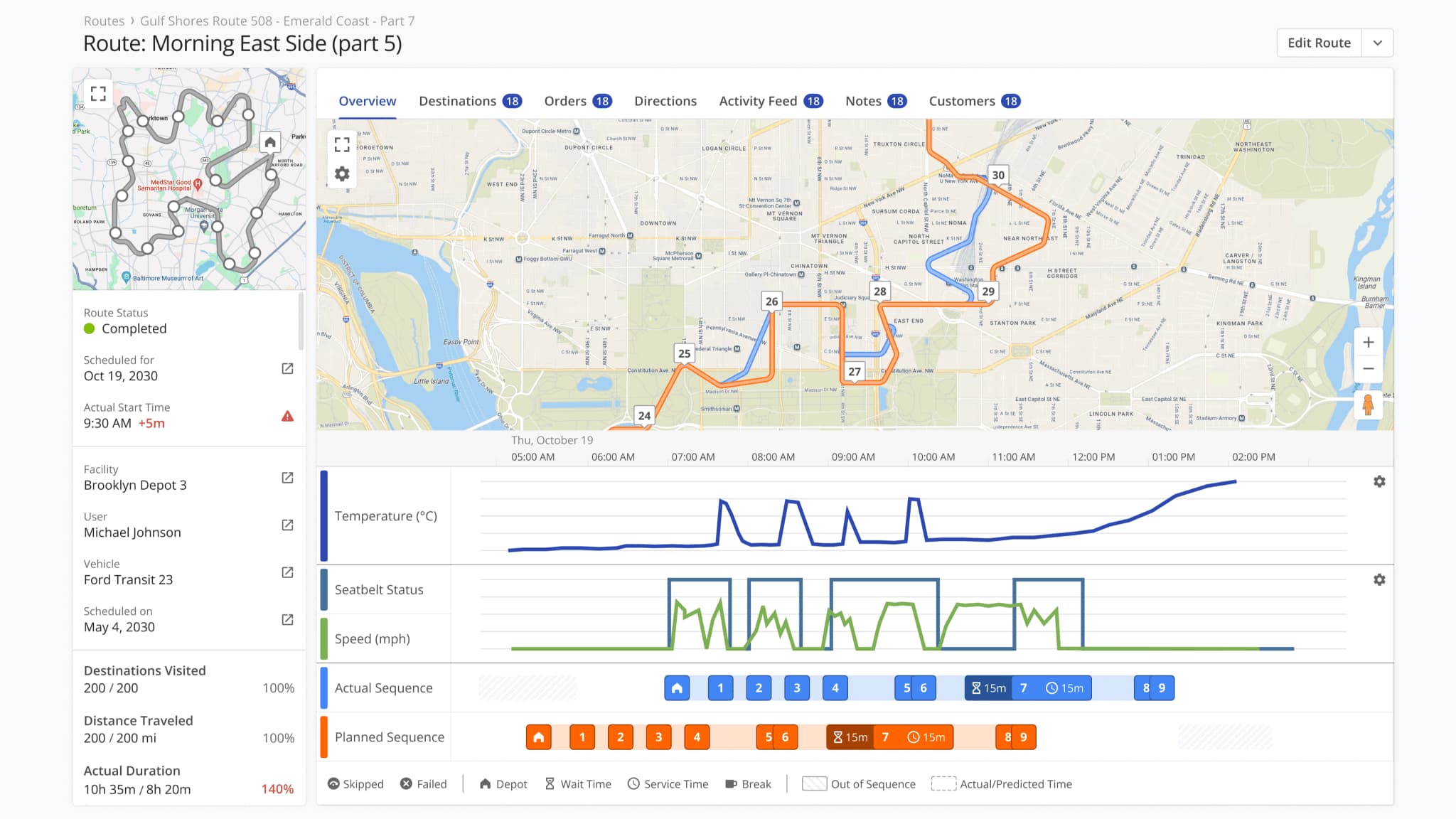Go to Routes breadcrumb link

coord(104,21)
